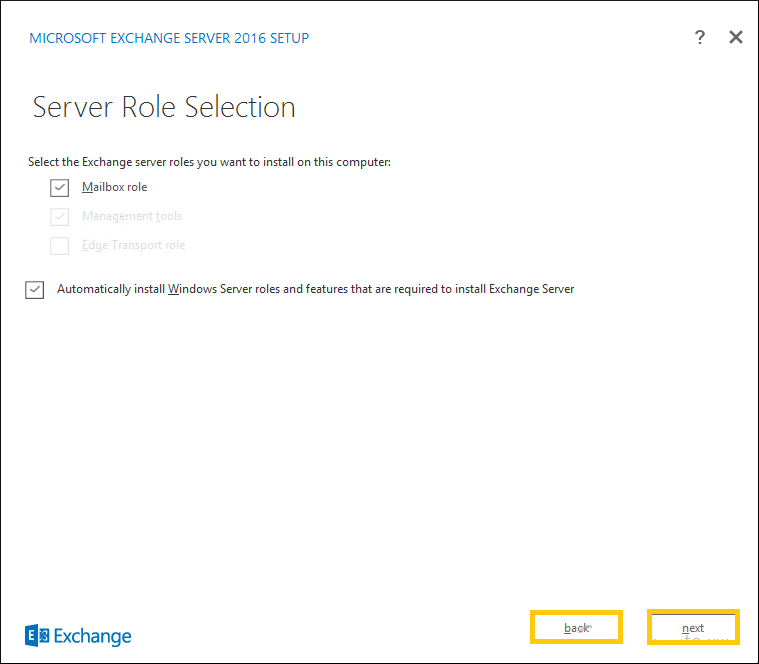Toggle automatic Windows Server roles install checkbox
This screenshot has width=759, height=664.
coord(34,290)
